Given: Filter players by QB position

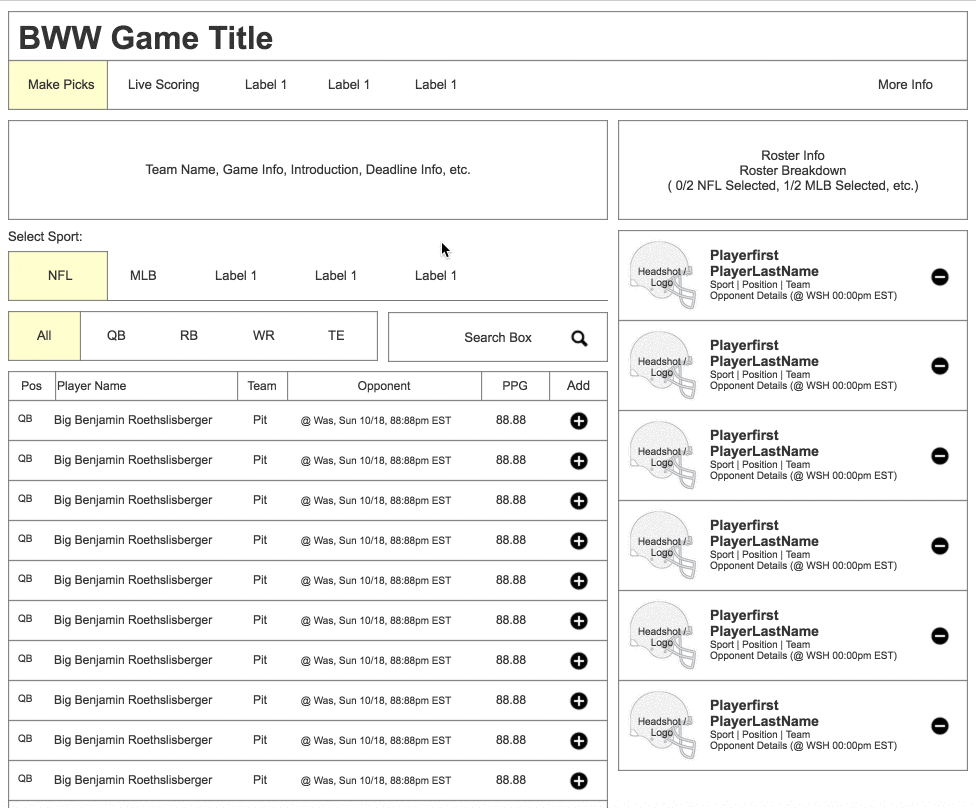Looking at the screenshot, I should click(116, 336).
